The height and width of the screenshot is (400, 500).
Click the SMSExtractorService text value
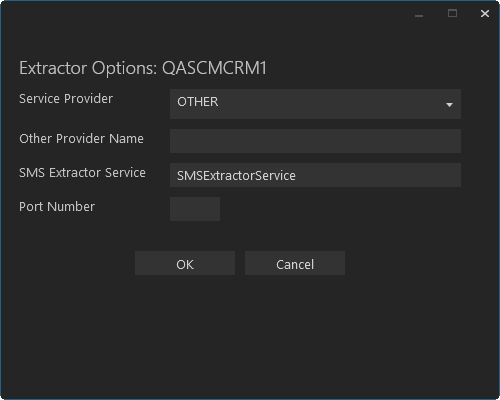[236, 176]
